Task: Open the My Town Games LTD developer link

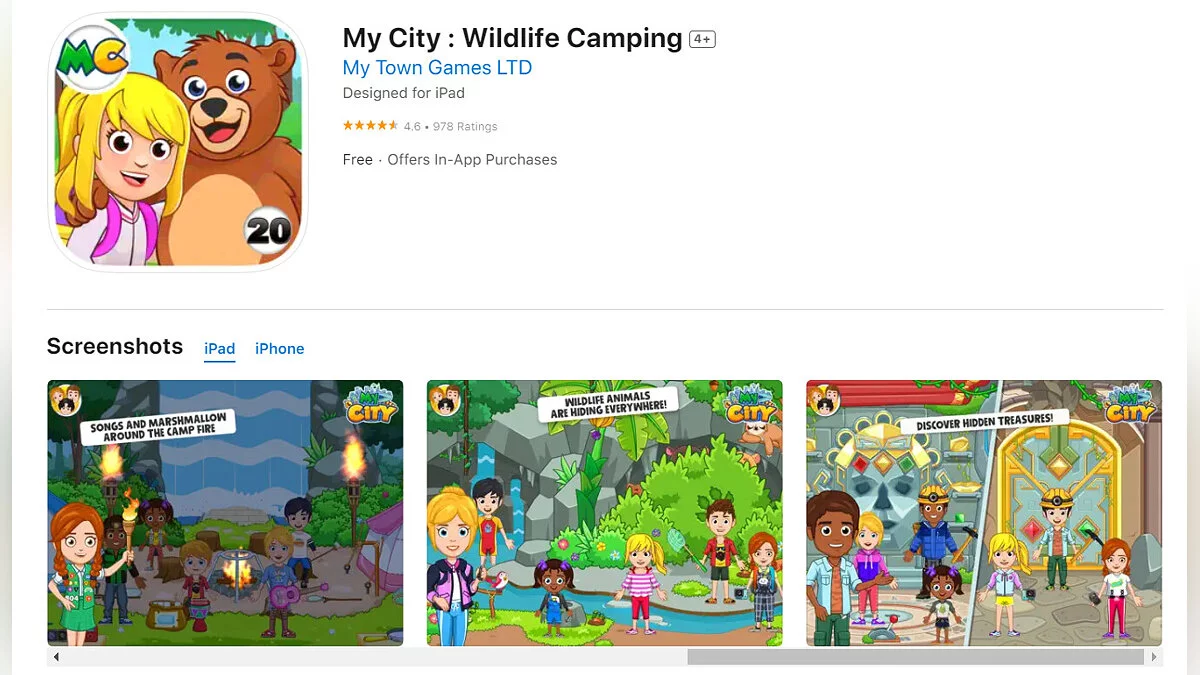Action: click(x=437, y=68)
